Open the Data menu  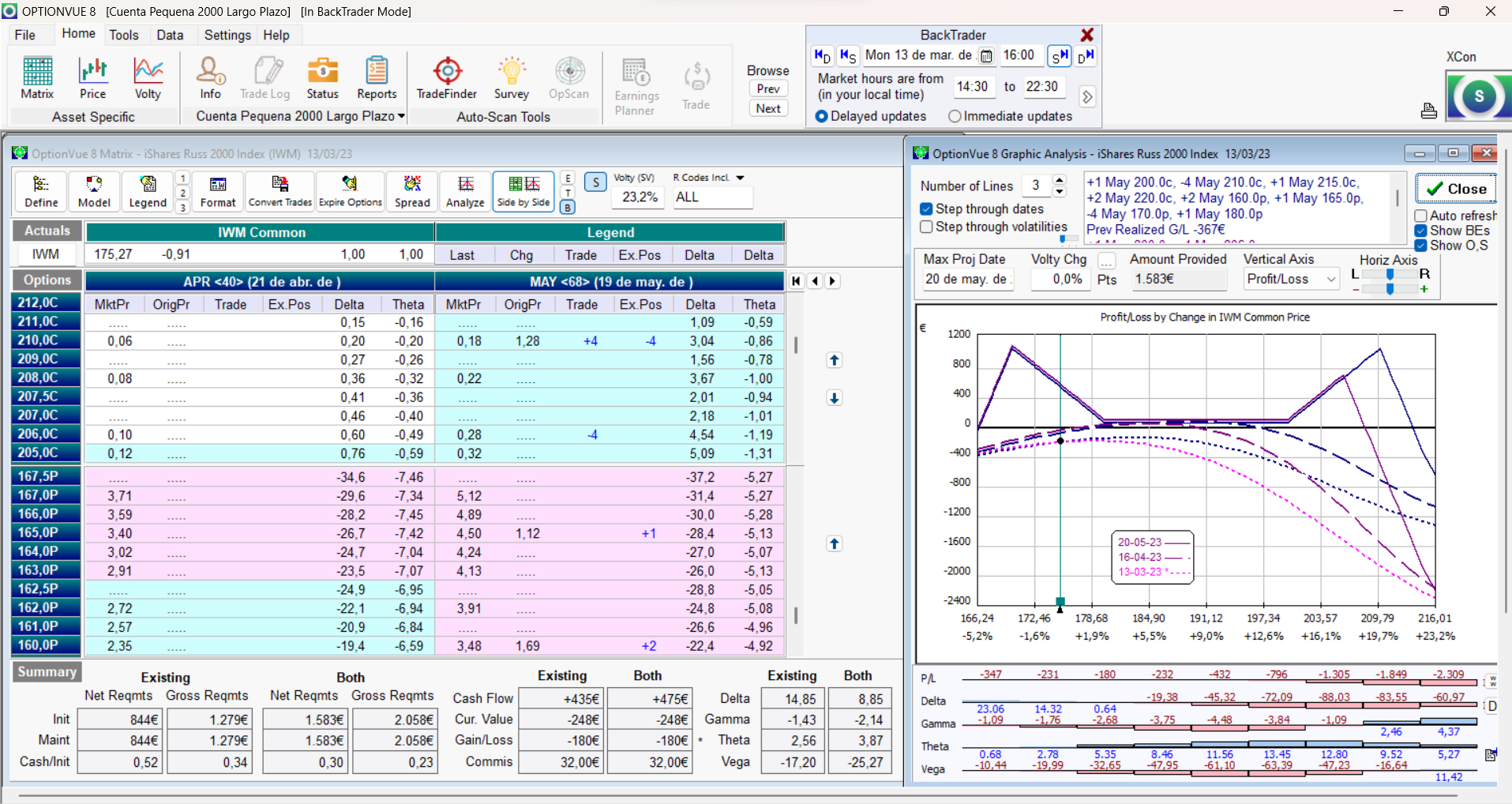[170, 35]
